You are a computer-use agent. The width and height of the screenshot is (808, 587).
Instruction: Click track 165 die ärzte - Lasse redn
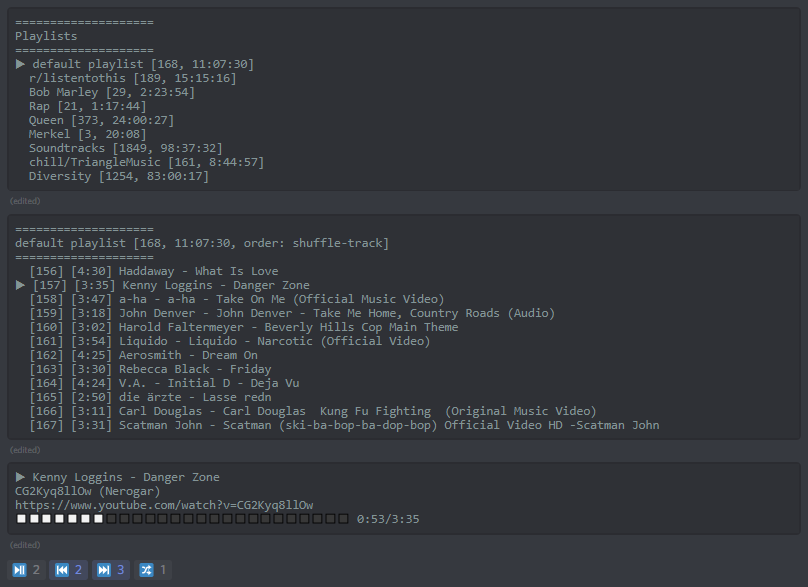click(x=150, y=397)
